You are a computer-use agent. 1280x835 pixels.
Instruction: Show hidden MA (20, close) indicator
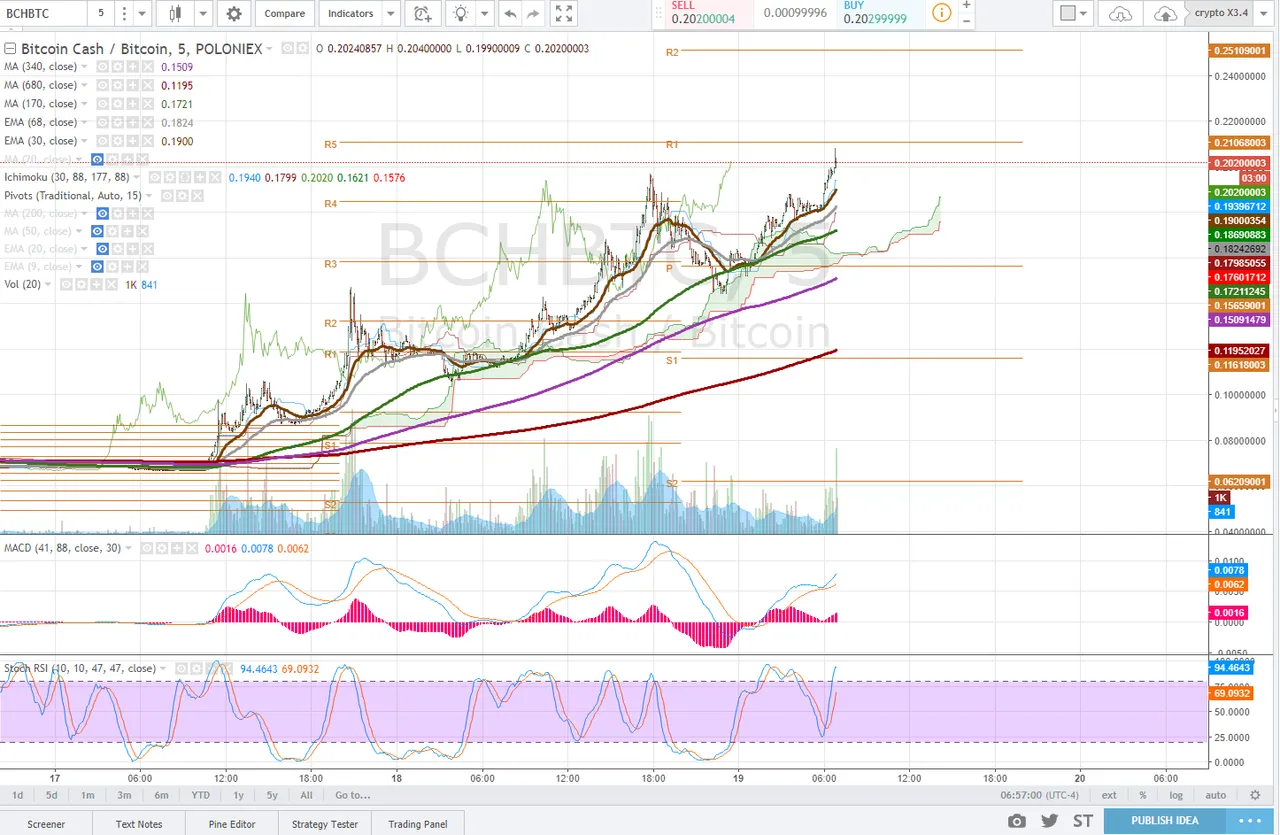(x=97, y=159)
